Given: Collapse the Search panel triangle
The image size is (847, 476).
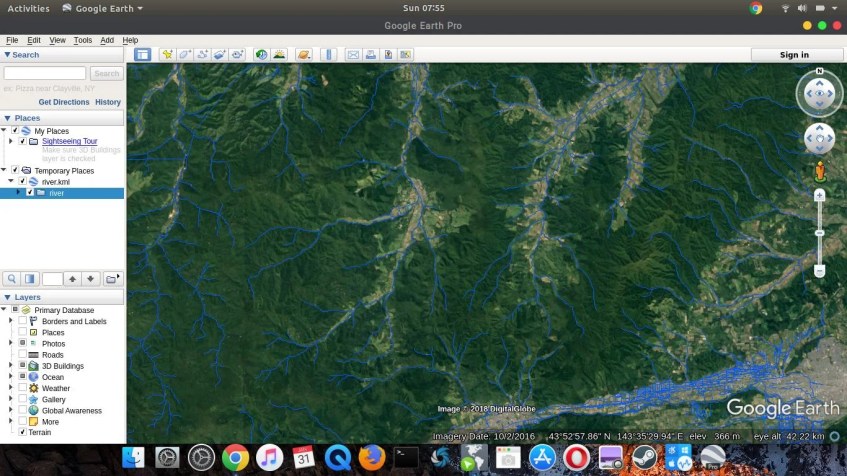Looking at the screenshot, I should (x=7, y=55).
